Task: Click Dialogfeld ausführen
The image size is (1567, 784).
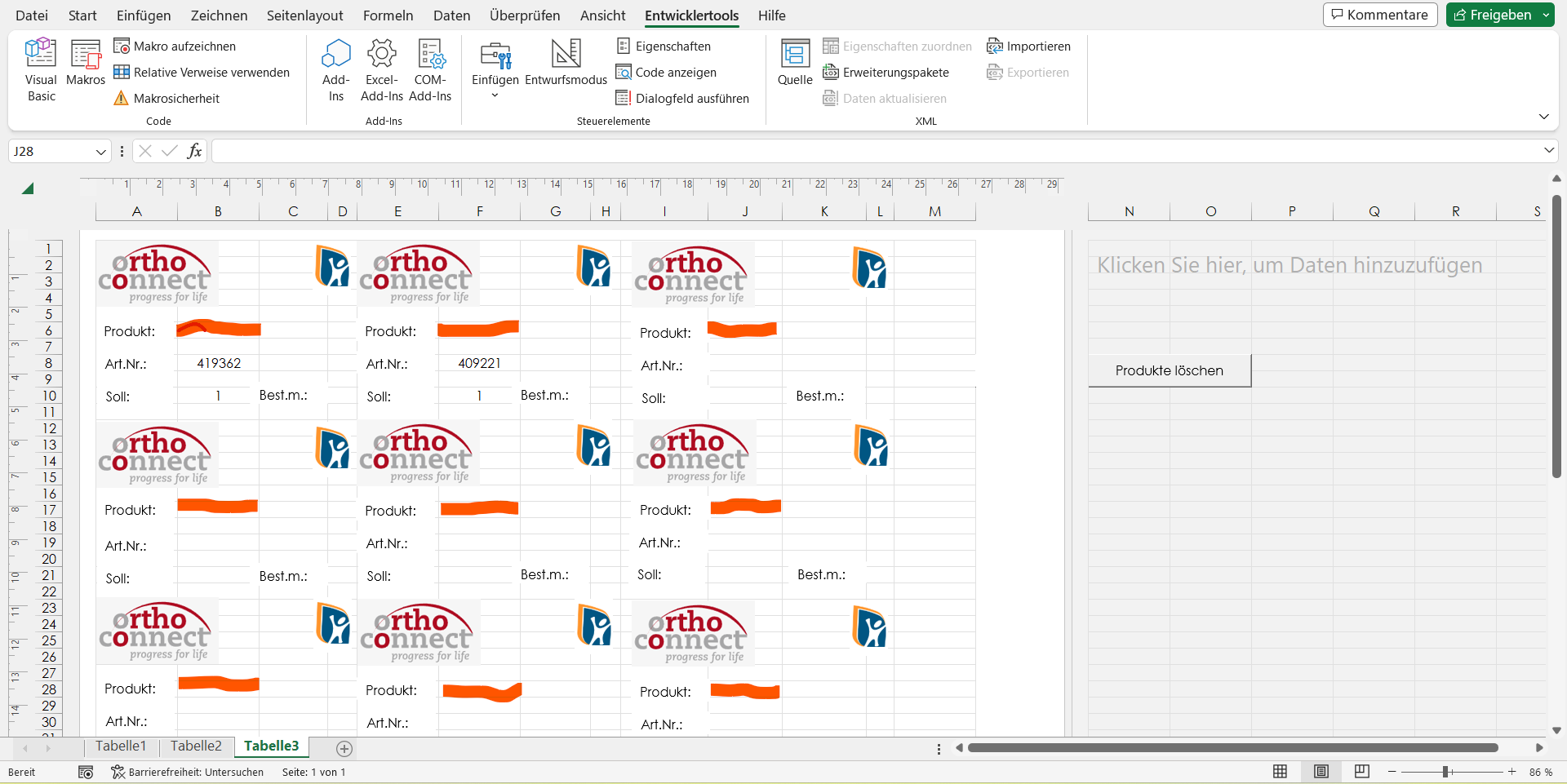Action: tap(682, 99)
